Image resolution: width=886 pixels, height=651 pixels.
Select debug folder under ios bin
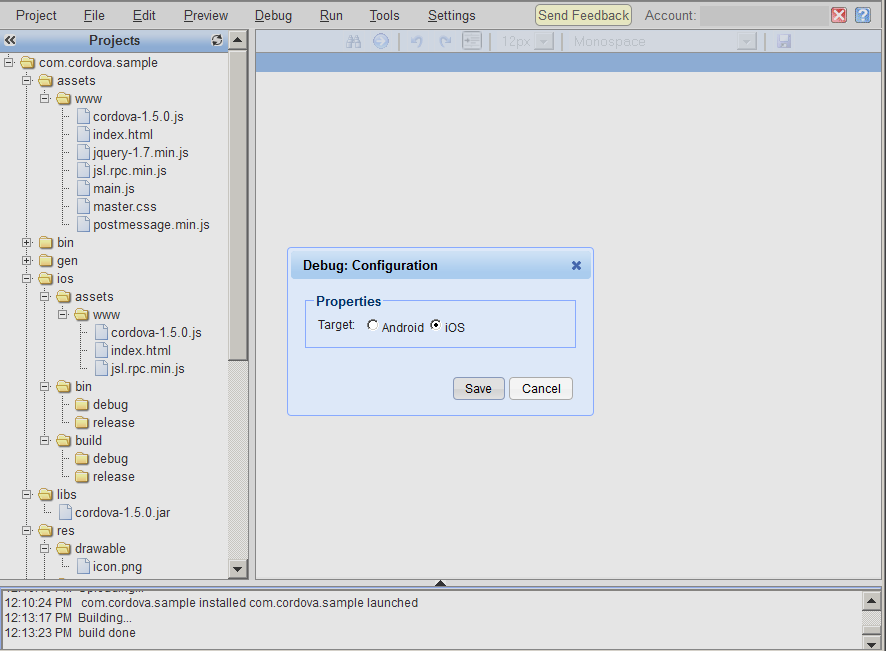coord(110,405)
